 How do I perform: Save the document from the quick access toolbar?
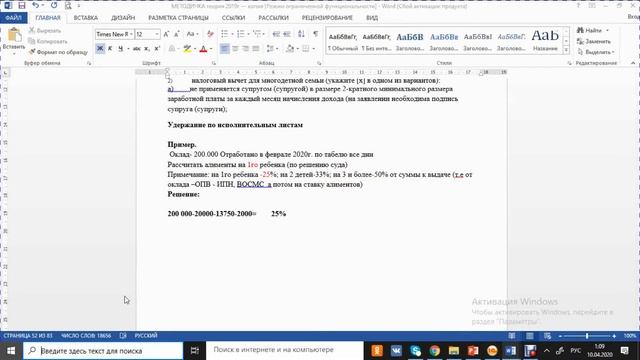tap(22, 6)
